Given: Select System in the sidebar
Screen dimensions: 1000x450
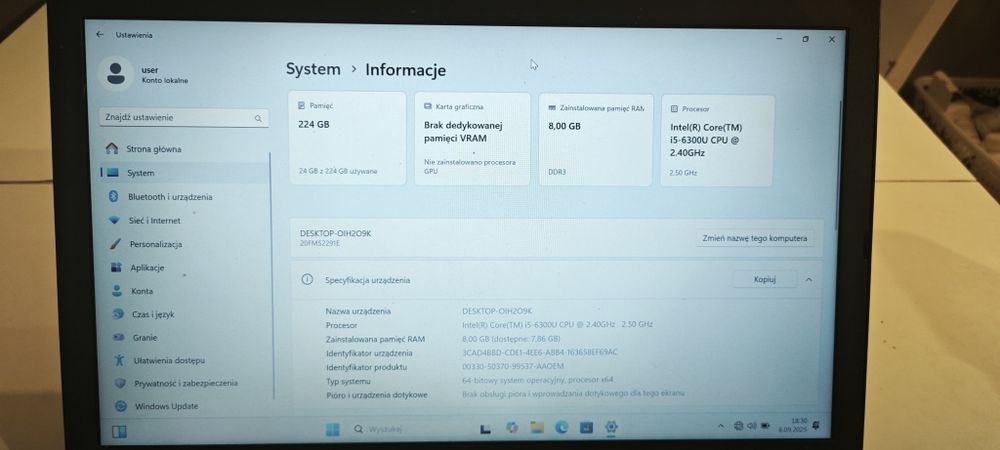Looking at the screenshot, I should point(185,173).
